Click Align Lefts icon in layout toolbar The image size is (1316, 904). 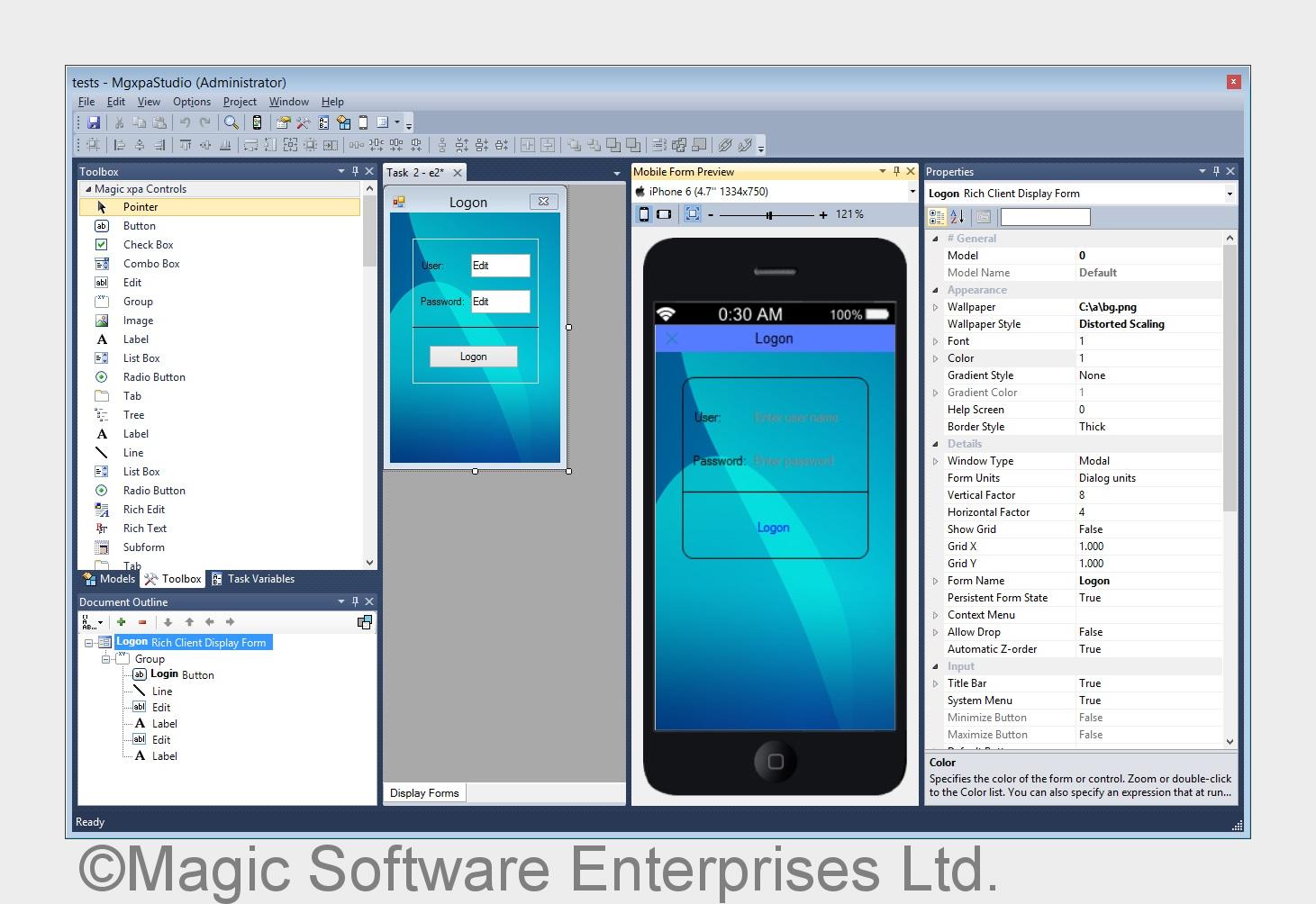click(x=119, y=145)
